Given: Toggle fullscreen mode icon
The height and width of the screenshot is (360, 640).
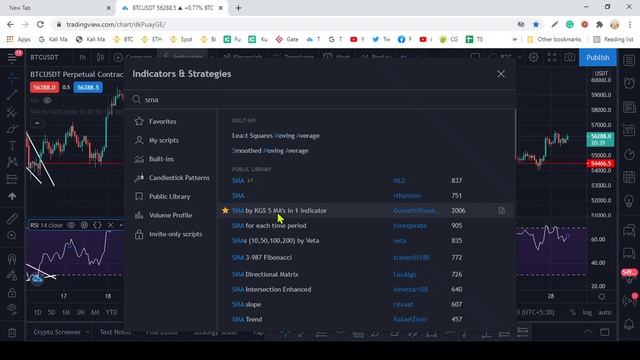Looking at the screenshot, I should [x=552, y=58].
